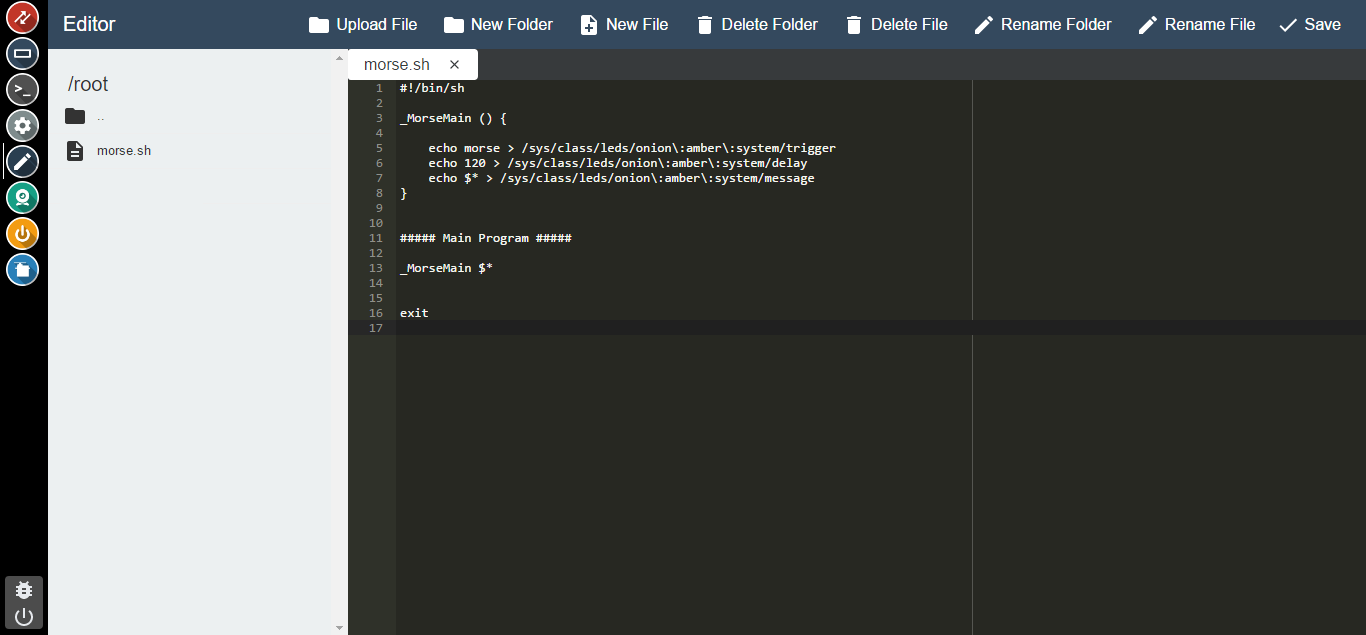1366x635 pixels.
Task: Click the 'echo morse' trigger line
Action: tap(632, 148)
